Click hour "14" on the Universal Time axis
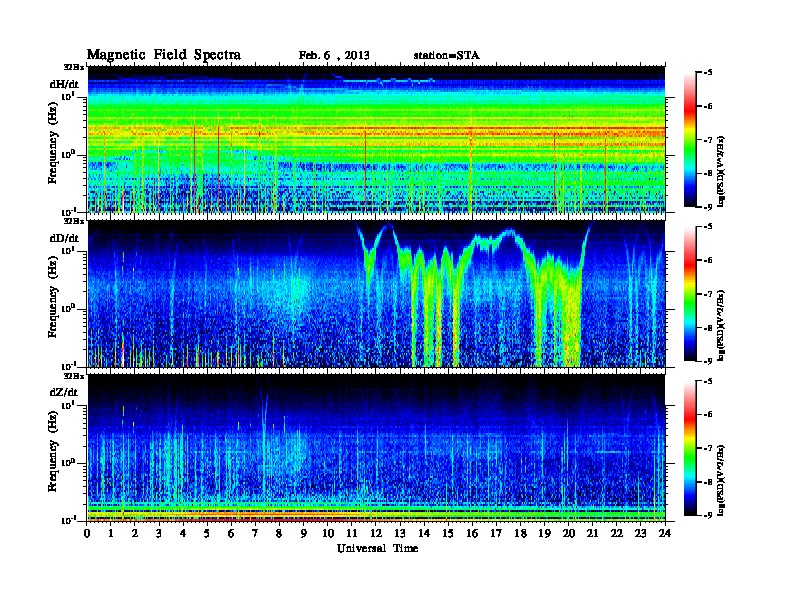The width and height of the screenshot is (792, 612). [424, 533]
